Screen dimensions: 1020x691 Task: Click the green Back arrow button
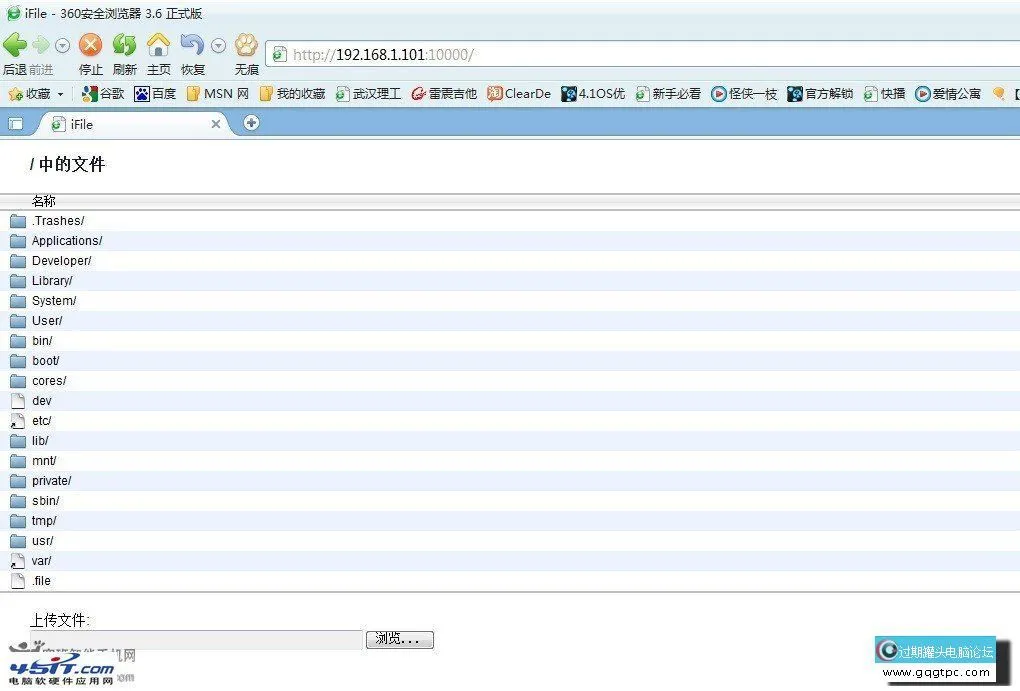tap(15, 45)
